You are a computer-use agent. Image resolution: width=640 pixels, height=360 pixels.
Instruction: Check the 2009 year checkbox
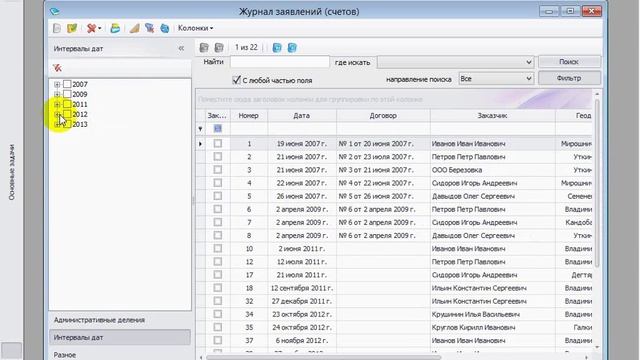click(x=67, y=94)
